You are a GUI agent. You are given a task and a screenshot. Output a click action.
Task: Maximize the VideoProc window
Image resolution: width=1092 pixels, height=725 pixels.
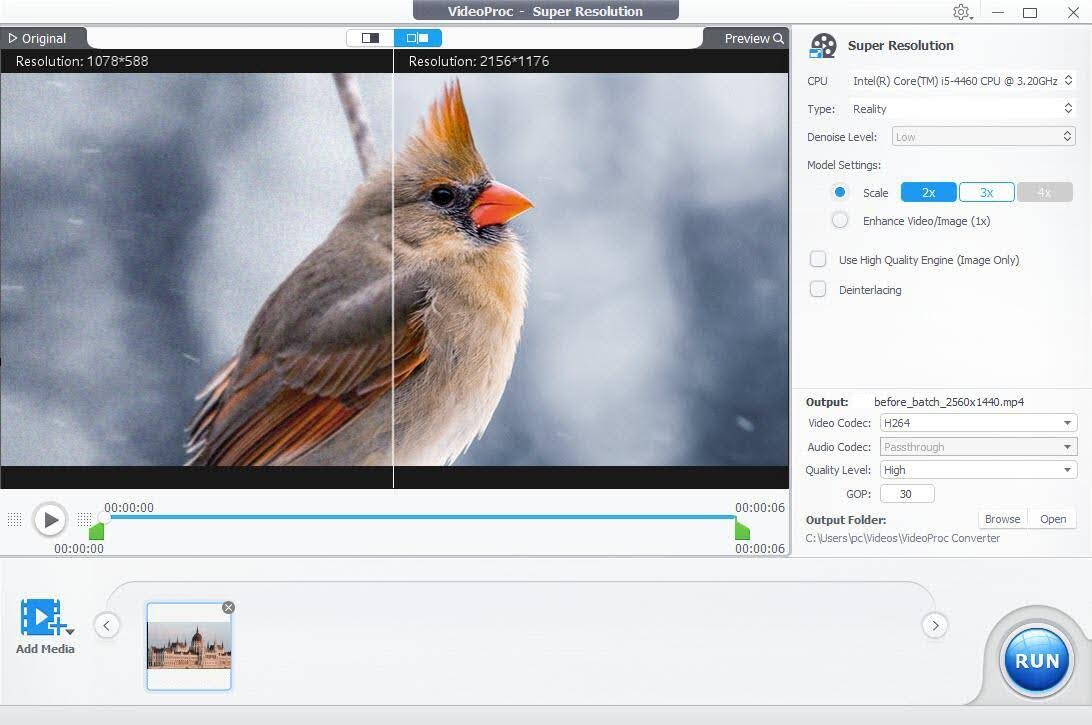pyautogui.click(x=1030, y=12)
